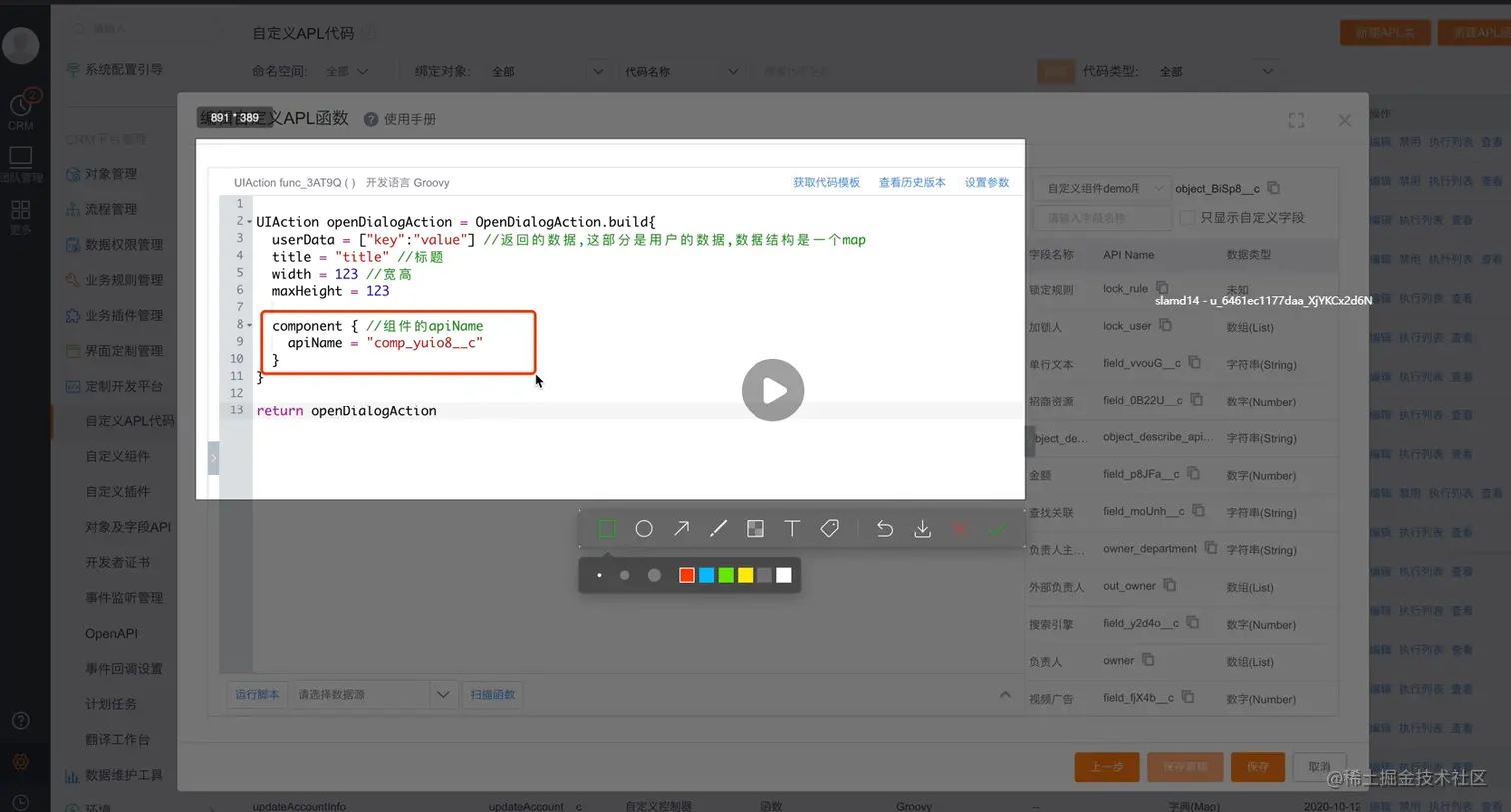Click the 查看历史版本 link
The height and width of the screenshot is (812, 1511).
(912, 183)
